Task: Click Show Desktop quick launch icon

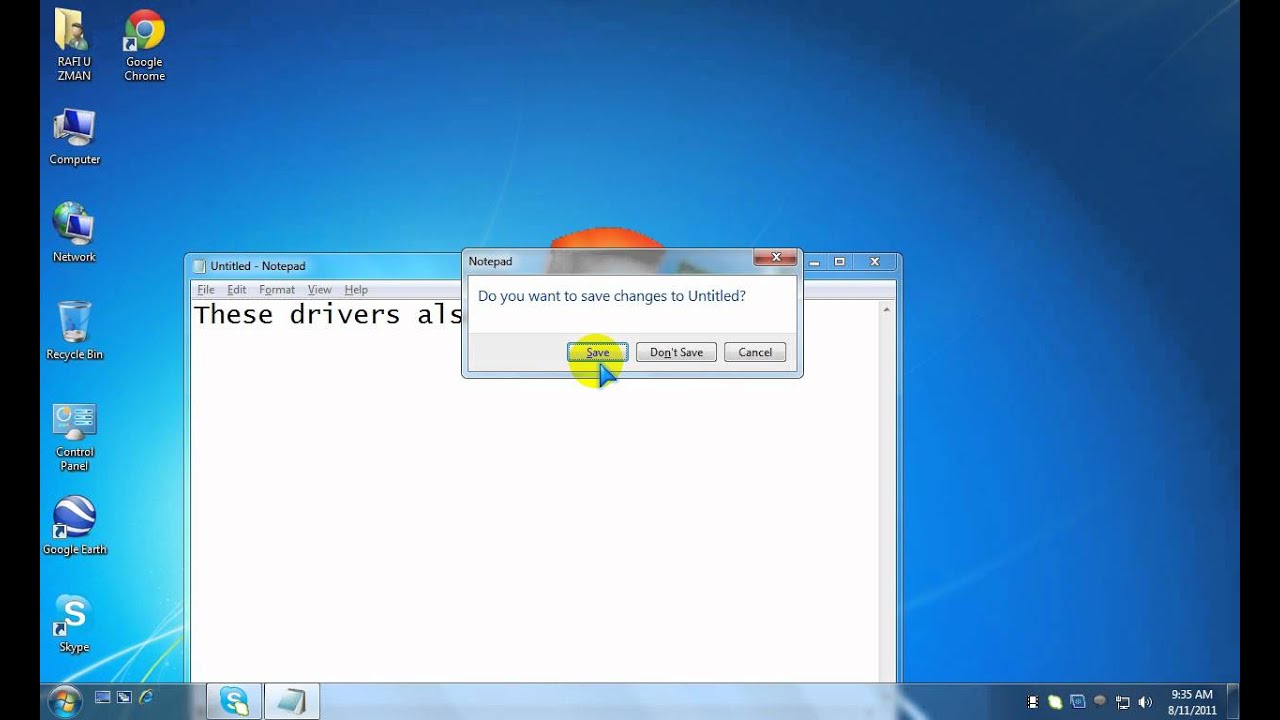Action: [102, 697]
